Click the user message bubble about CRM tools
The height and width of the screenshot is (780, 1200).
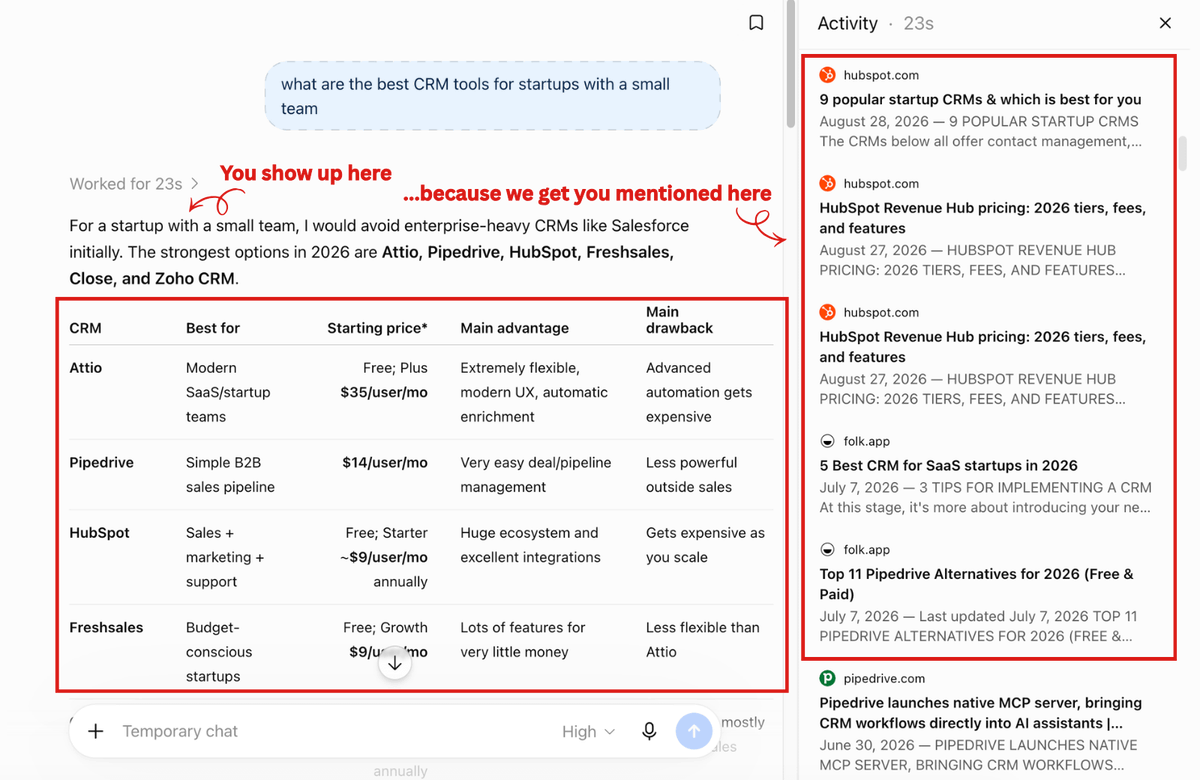click(x=492, y=96)
